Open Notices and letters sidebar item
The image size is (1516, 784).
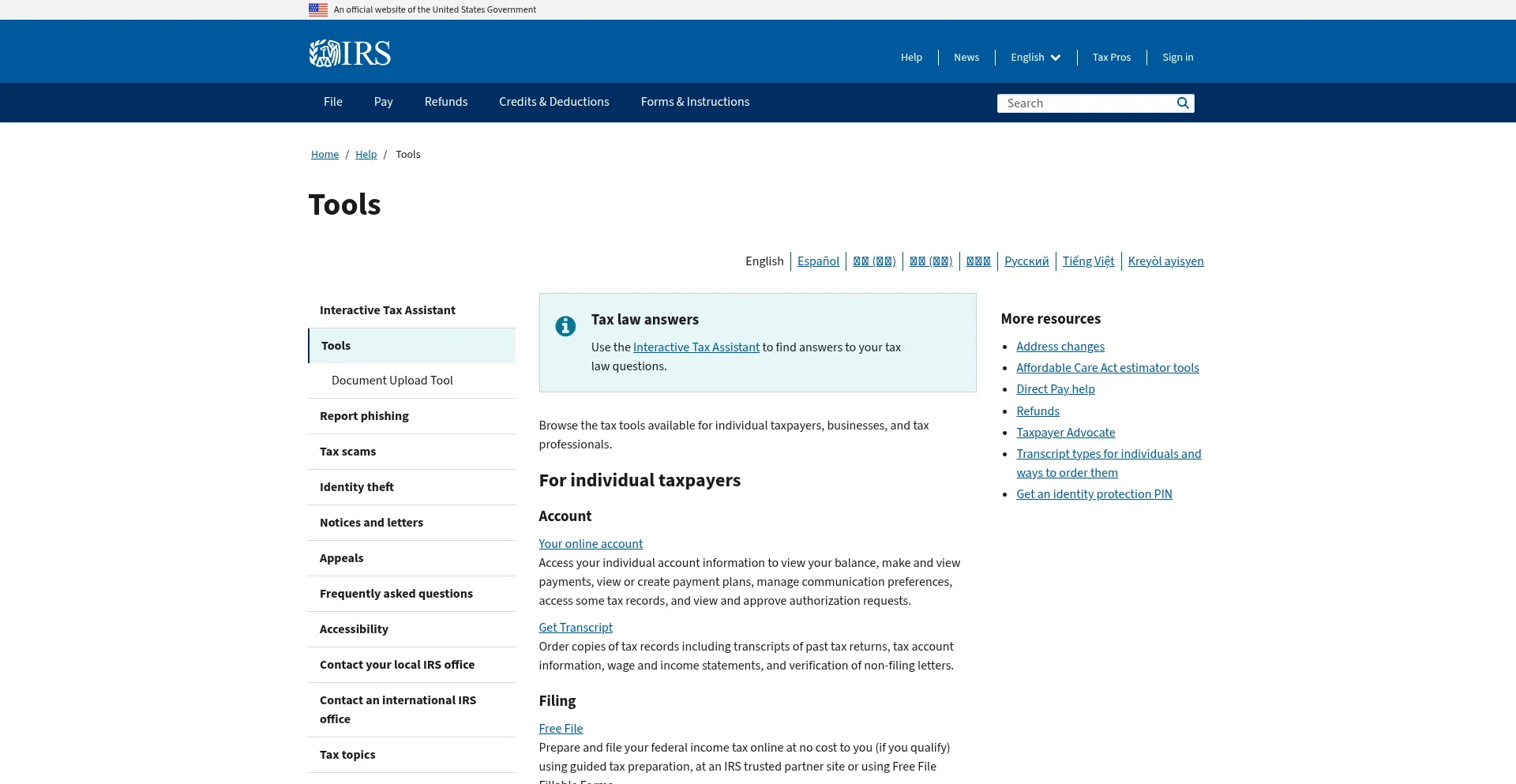coord(411,523)
